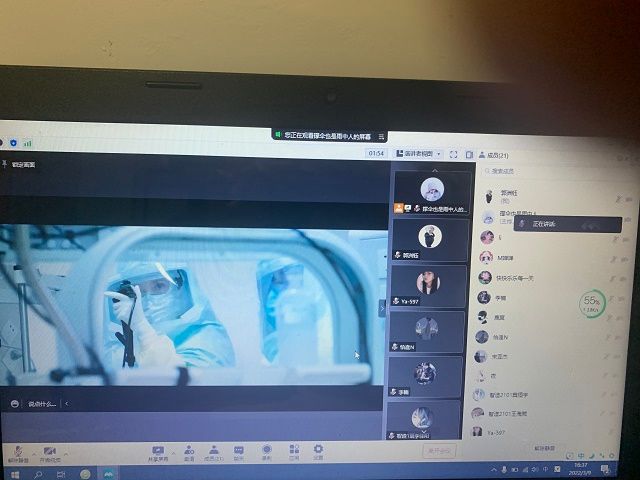
Task: Open meeting Settings gear icon
Action: [318, 452]
